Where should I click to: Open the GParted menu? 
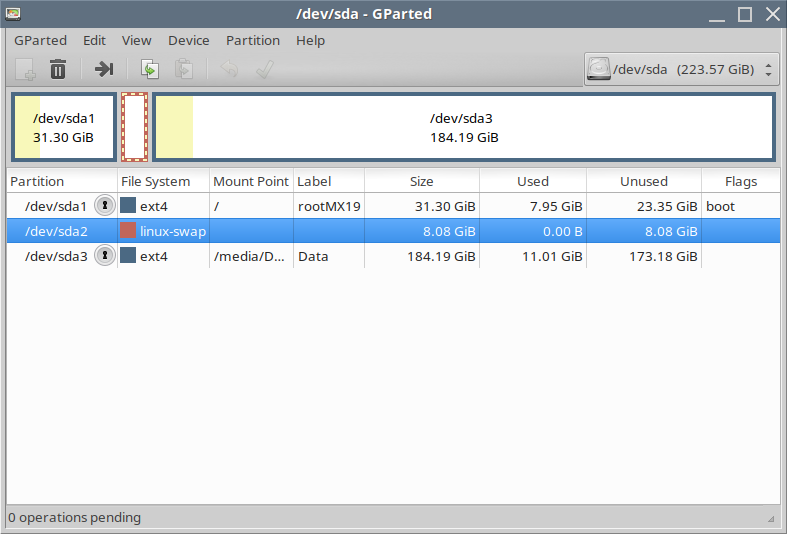click(x=40, y=41)
